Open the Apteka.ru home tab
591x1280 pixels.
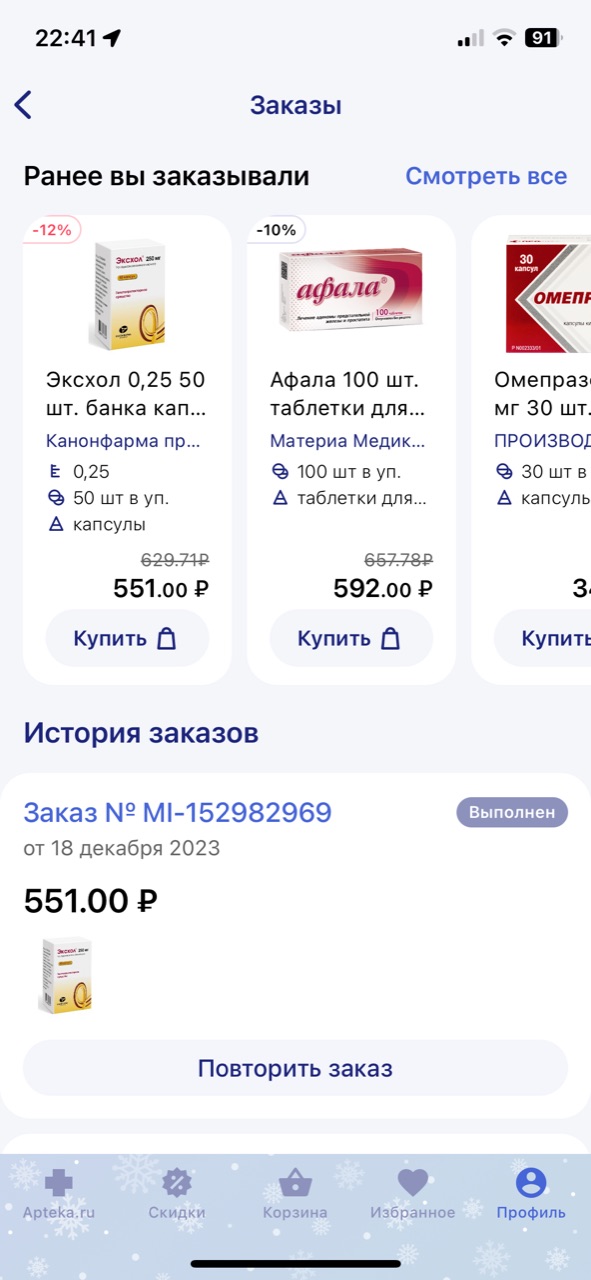(59, 1195)
